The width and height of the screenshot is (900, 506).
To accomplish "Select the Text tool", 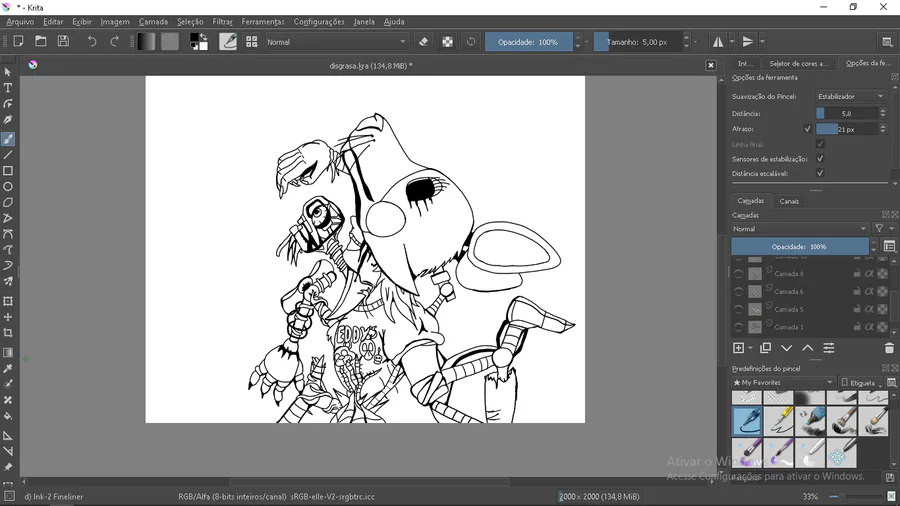I will tap(8, 88).
